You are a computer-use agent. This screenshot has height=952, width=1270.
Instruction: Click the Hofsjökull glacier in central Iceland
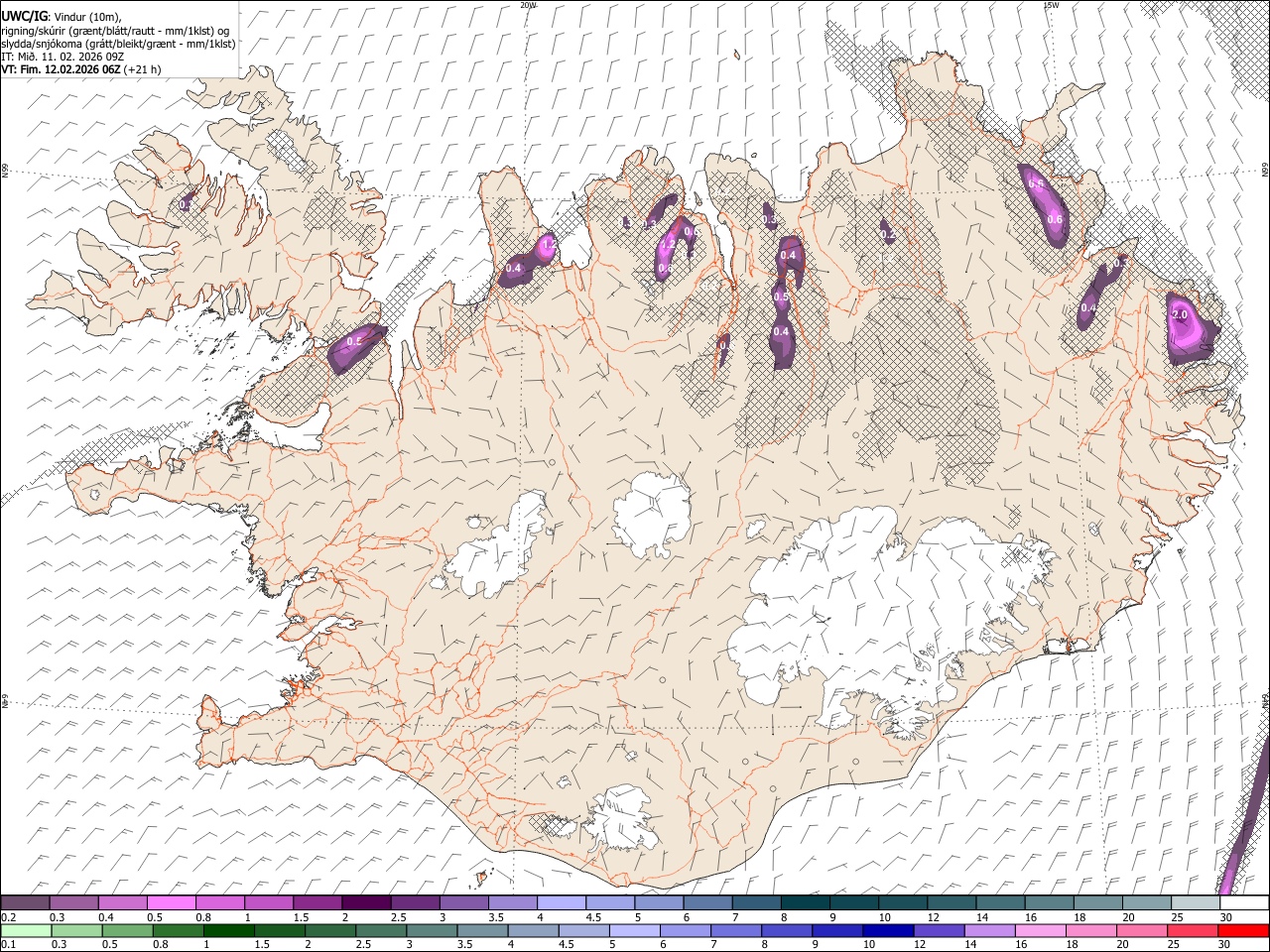pos(652,515)
